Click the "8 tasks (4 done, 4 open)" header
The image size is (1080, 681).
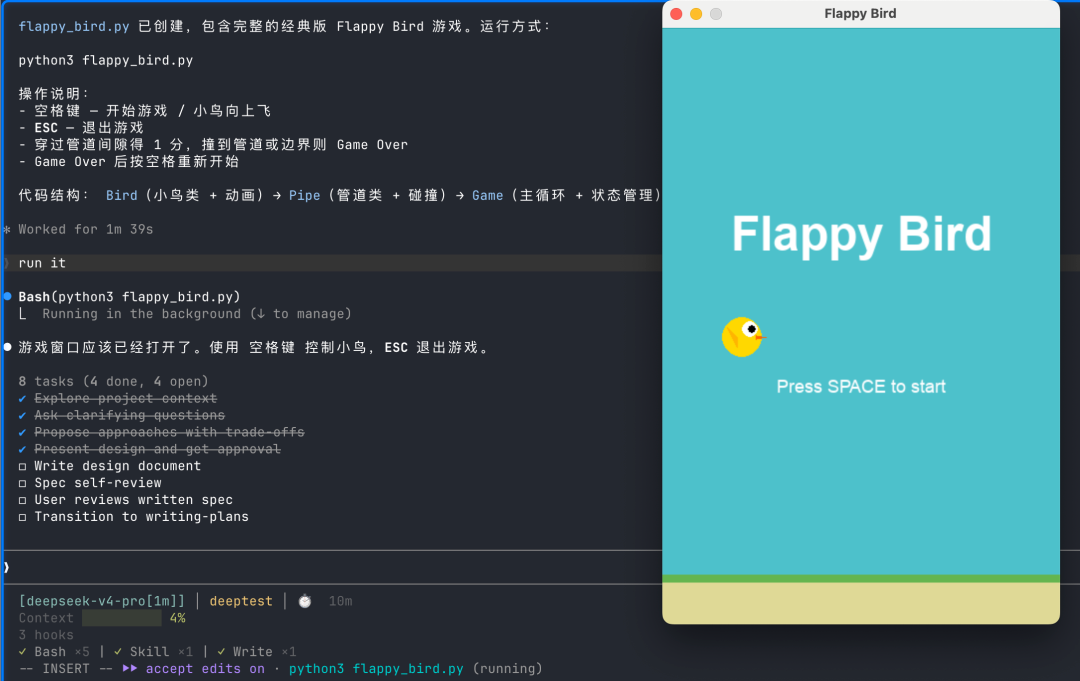pos(113,381)
